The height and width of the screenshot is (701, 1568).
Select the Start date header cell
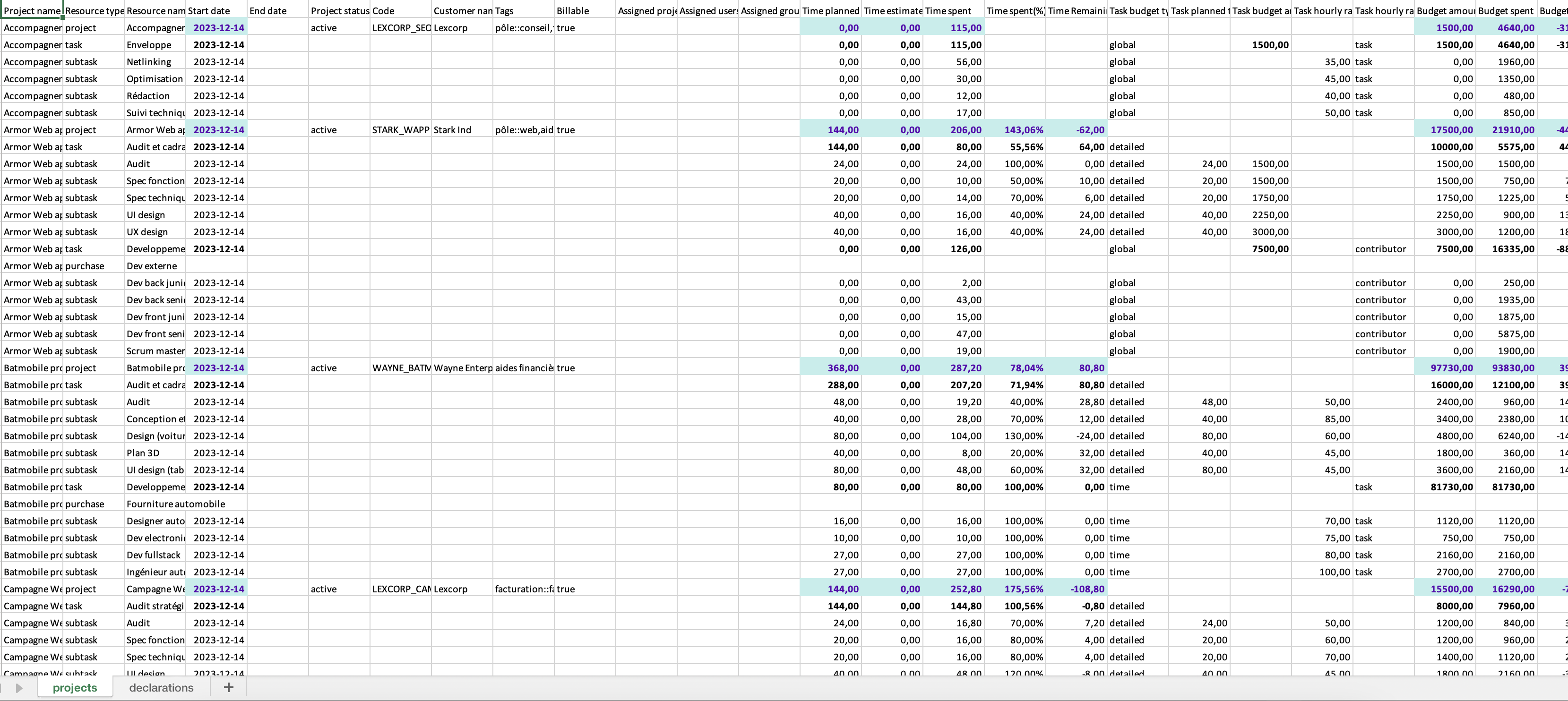tap(216, 10)
